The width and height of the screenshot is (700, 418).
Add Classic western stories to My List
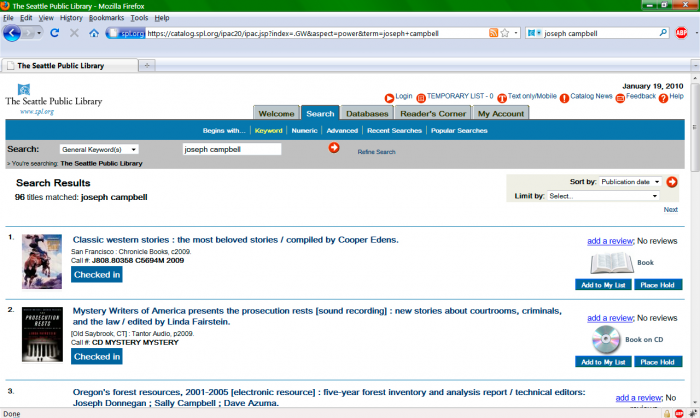pyautogui.click(x=603, y=285)
